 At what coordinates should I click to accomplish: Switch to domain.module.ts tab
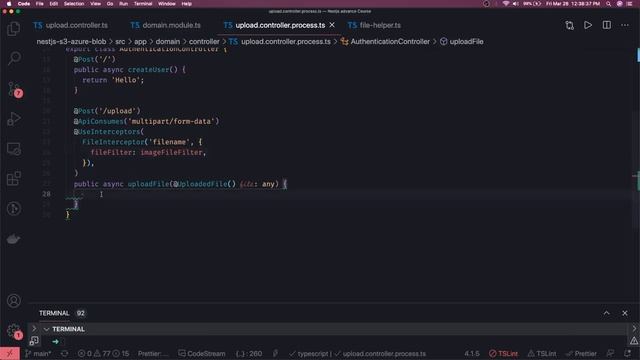166,25
